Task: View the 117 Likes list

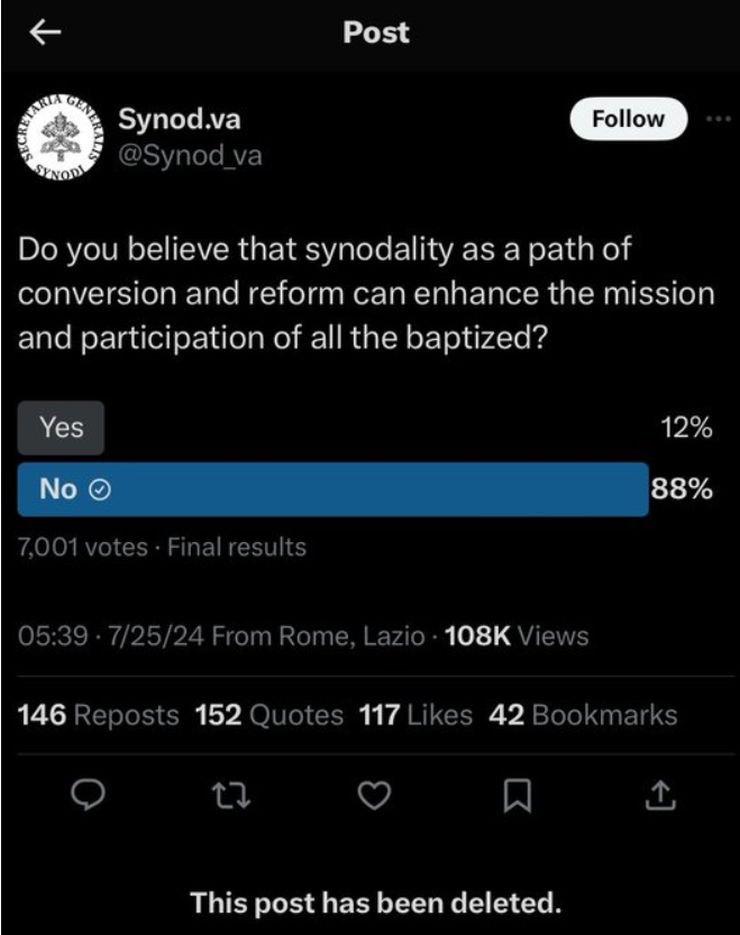Action: (x=415, y=715)
